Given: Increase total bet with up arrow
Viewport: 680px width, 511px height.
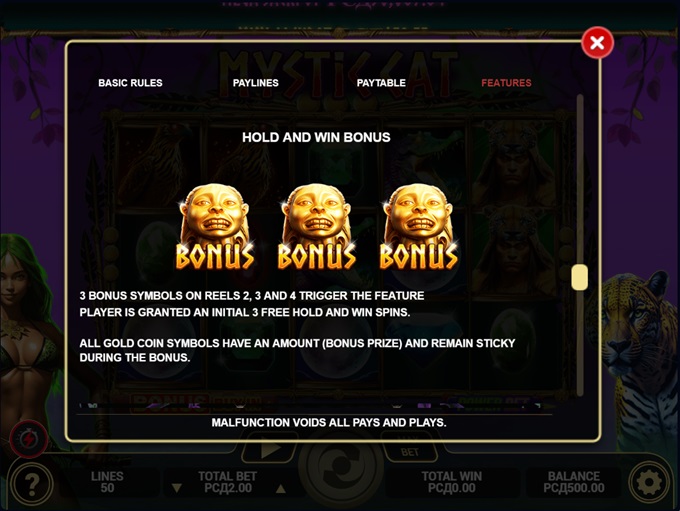Looking at the screenshot, I should click(281, 488).
